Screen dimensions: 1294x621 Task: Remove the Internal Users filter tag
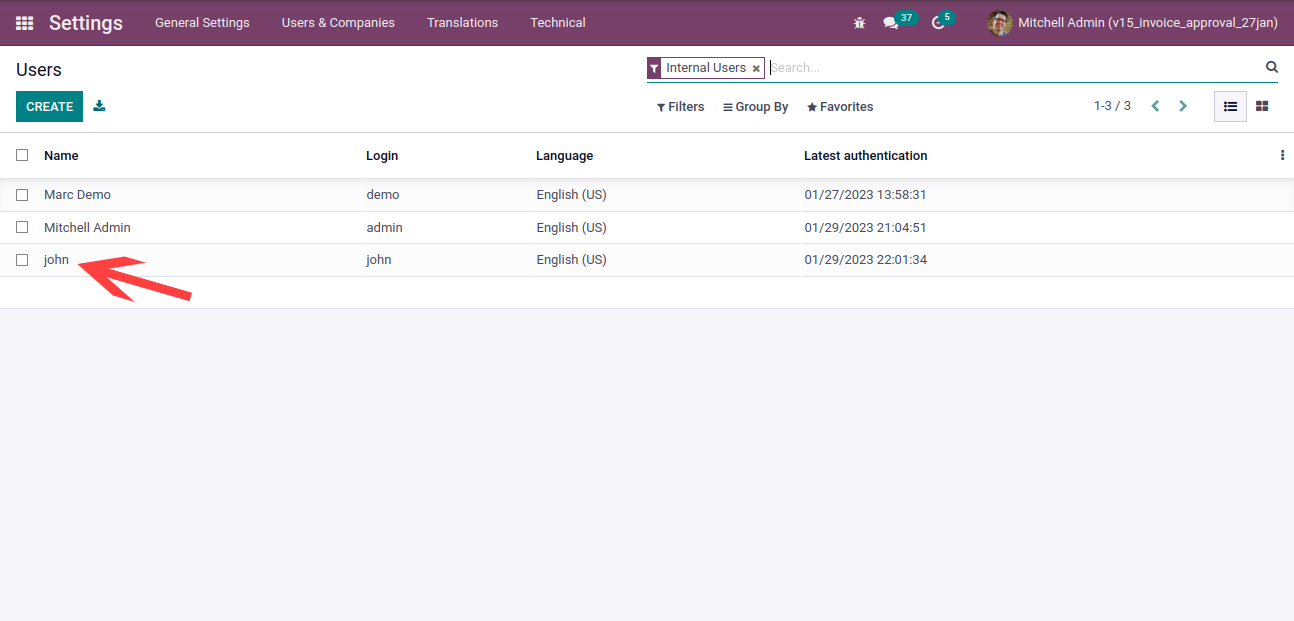tap(756, 68)
